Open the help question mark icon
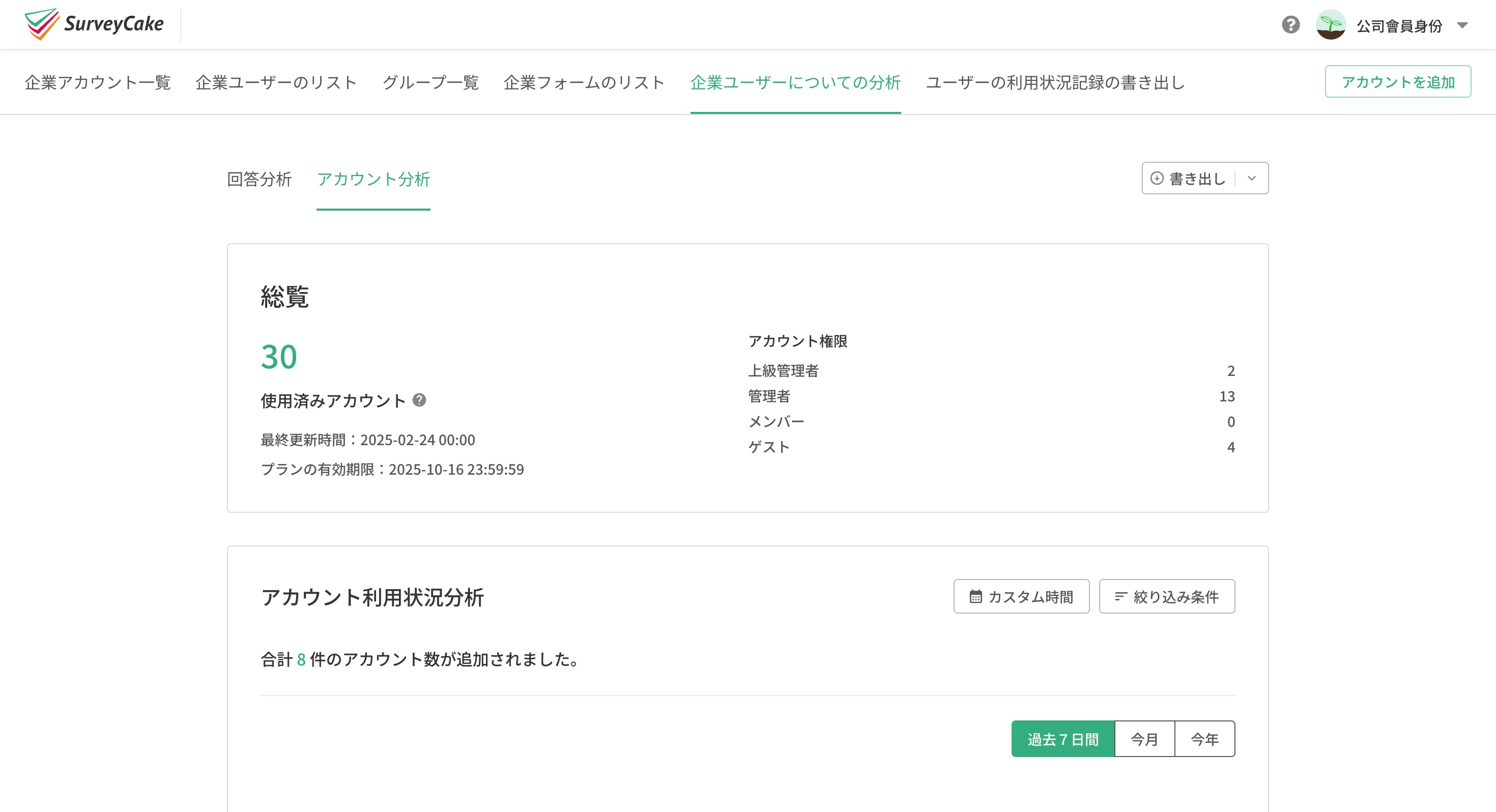 (x=1290, y=24)
